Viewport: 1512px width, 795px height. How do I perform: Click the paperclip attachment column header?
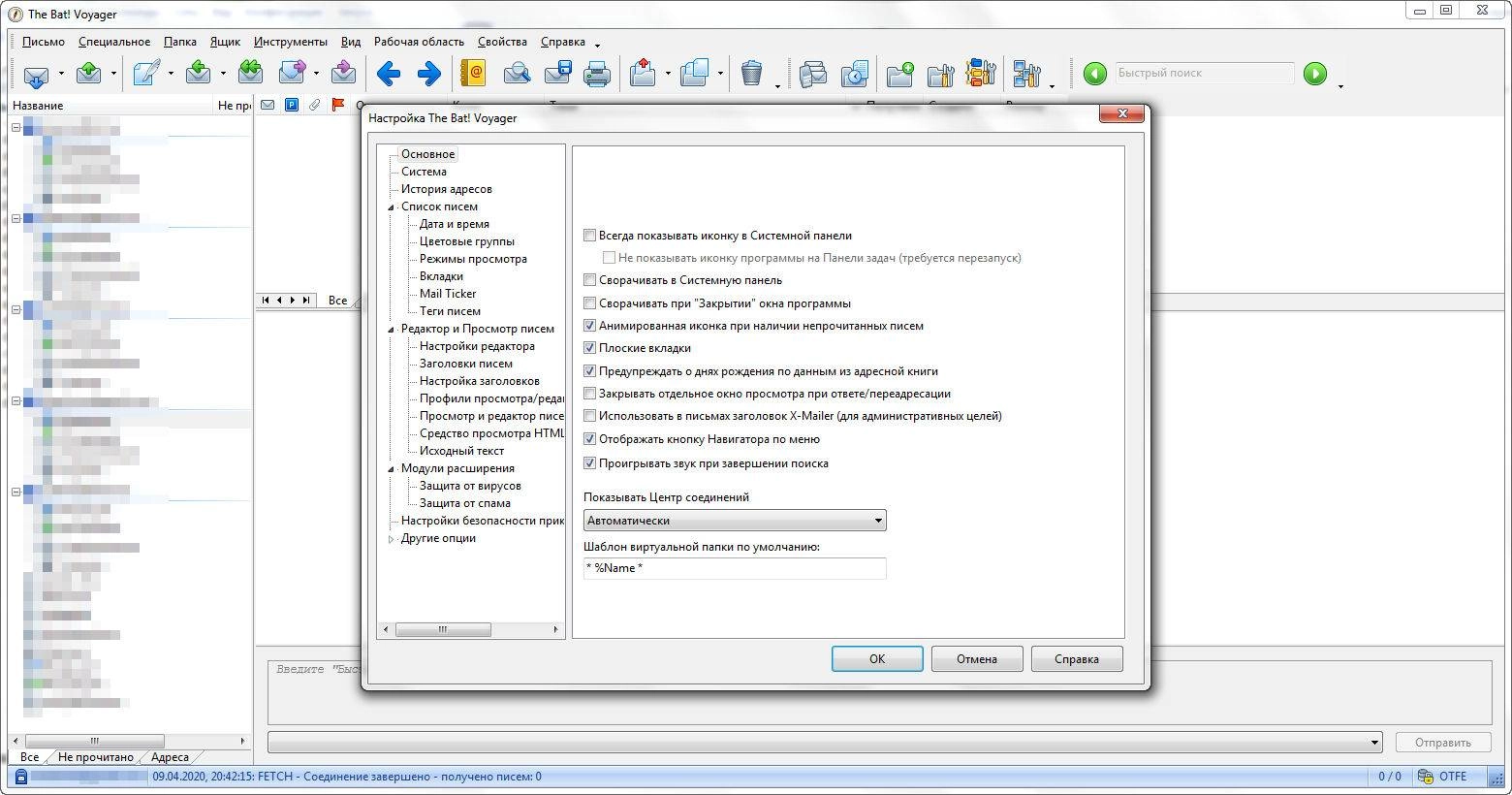click(x=314, y=105)
